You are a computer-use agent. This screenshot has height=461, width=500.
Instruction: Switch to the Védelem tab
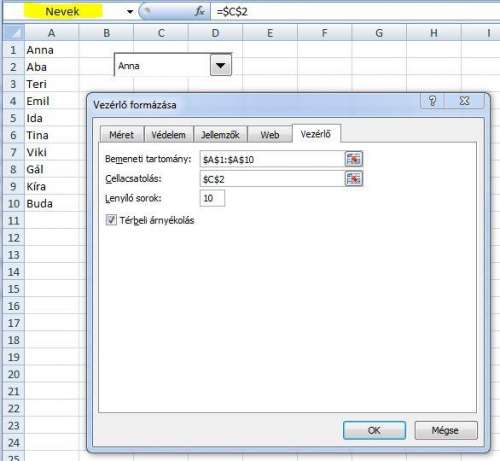pyautogui.click(x=169, y=135)
